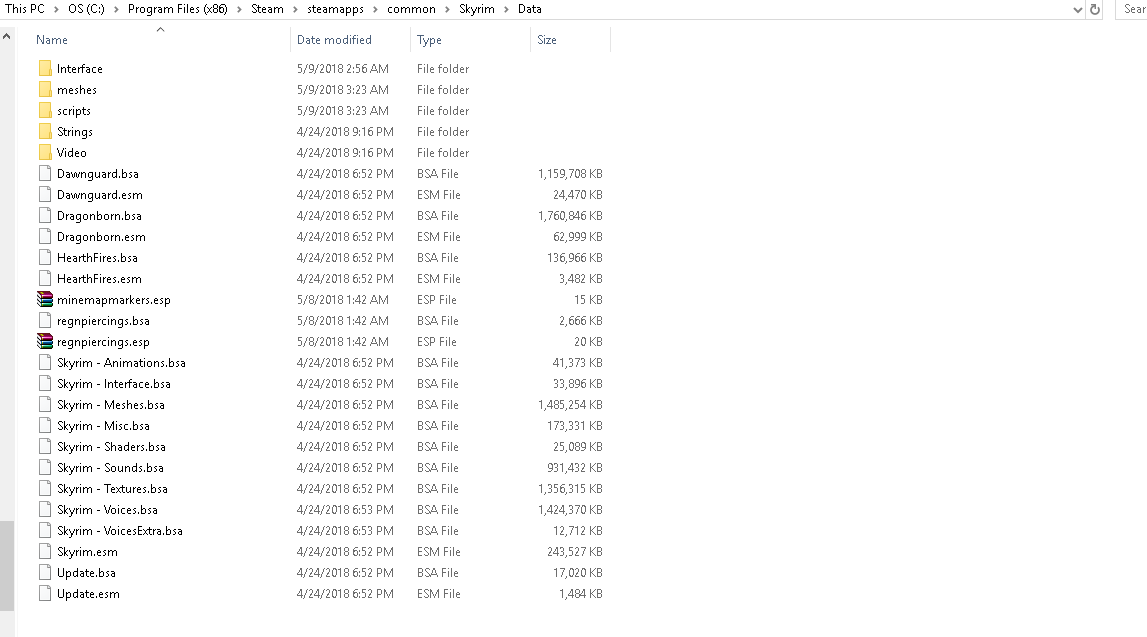Click the 1,484 KB size of Update.esm
Viewport: 1147px width, 637px height.
click(x=581, y=594)
